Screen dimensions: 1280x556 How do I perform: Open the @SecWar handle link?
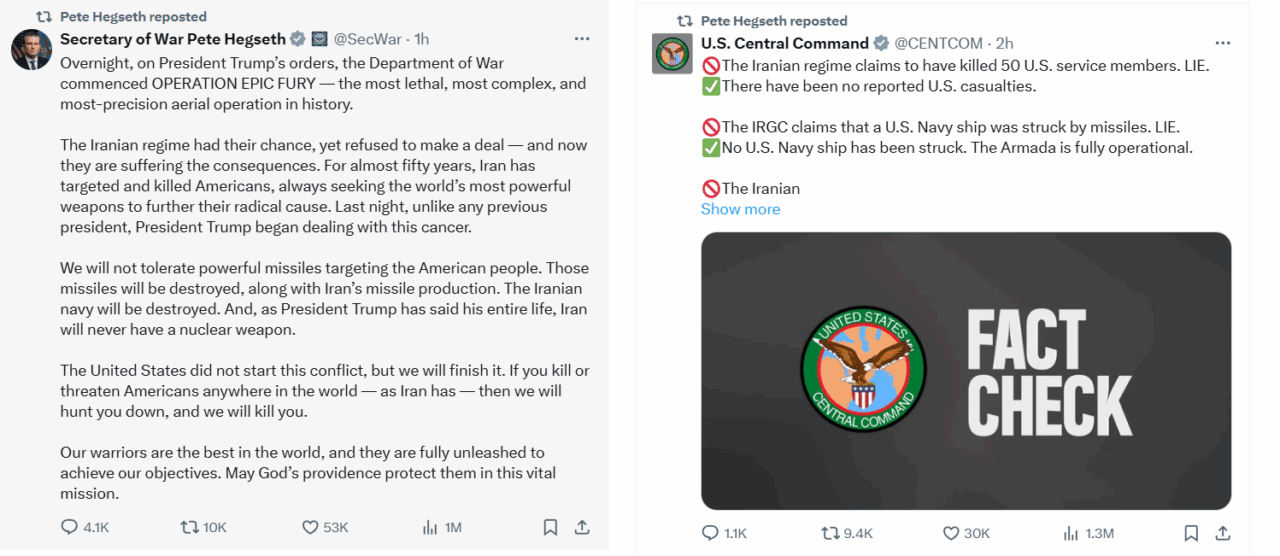pyautogui.click(x=367, y=39)
